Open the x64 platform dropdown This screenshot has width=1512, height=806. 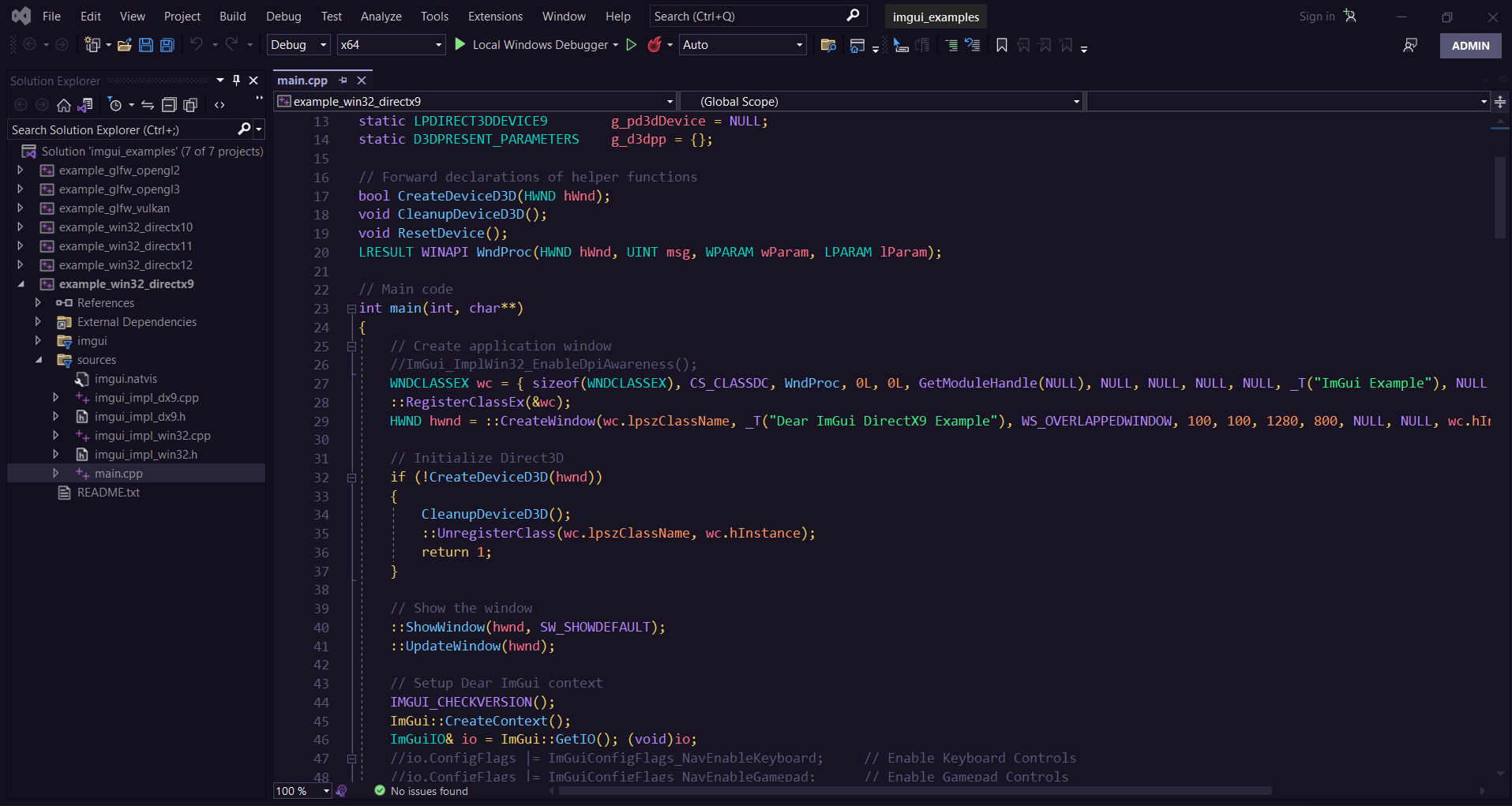[x=392, y=45]
